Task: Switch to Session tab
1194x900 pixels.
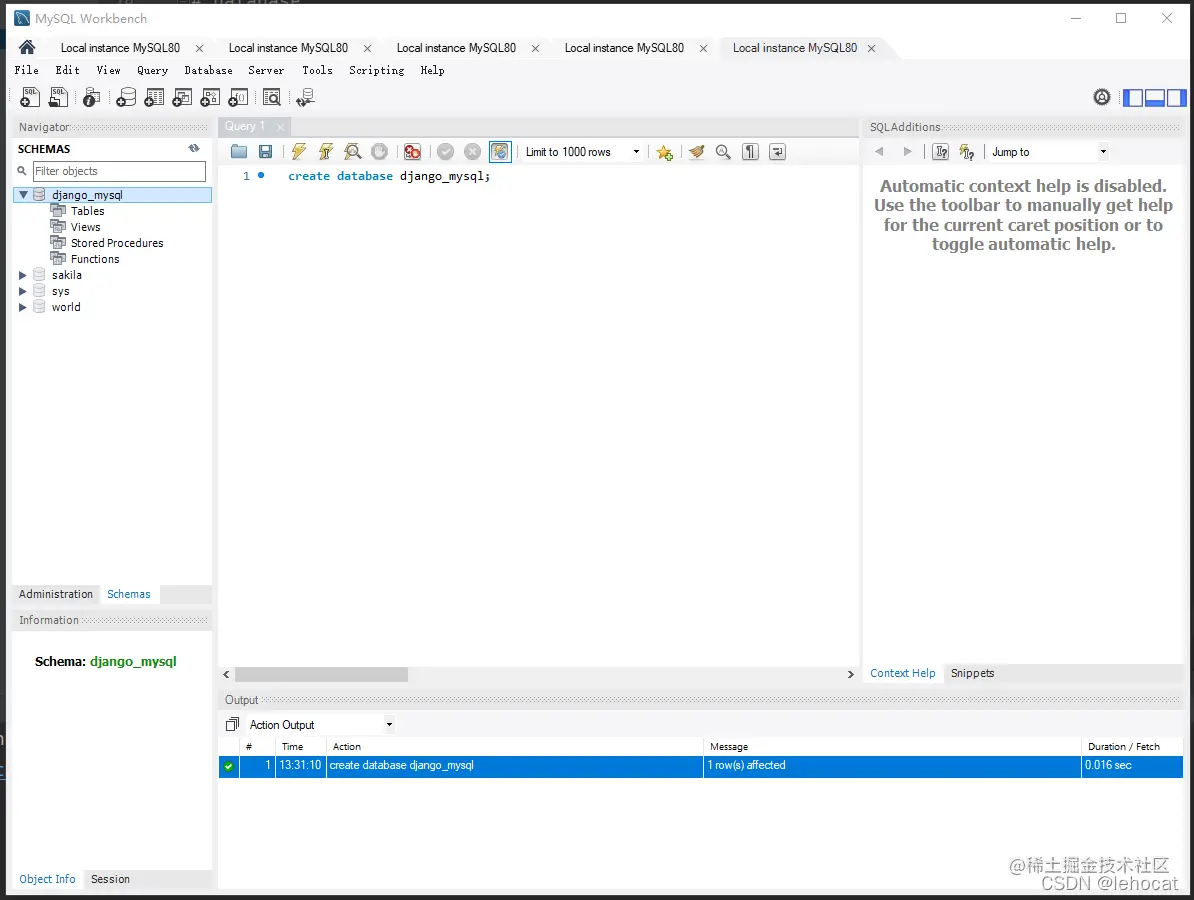Action: click(110, 879)
